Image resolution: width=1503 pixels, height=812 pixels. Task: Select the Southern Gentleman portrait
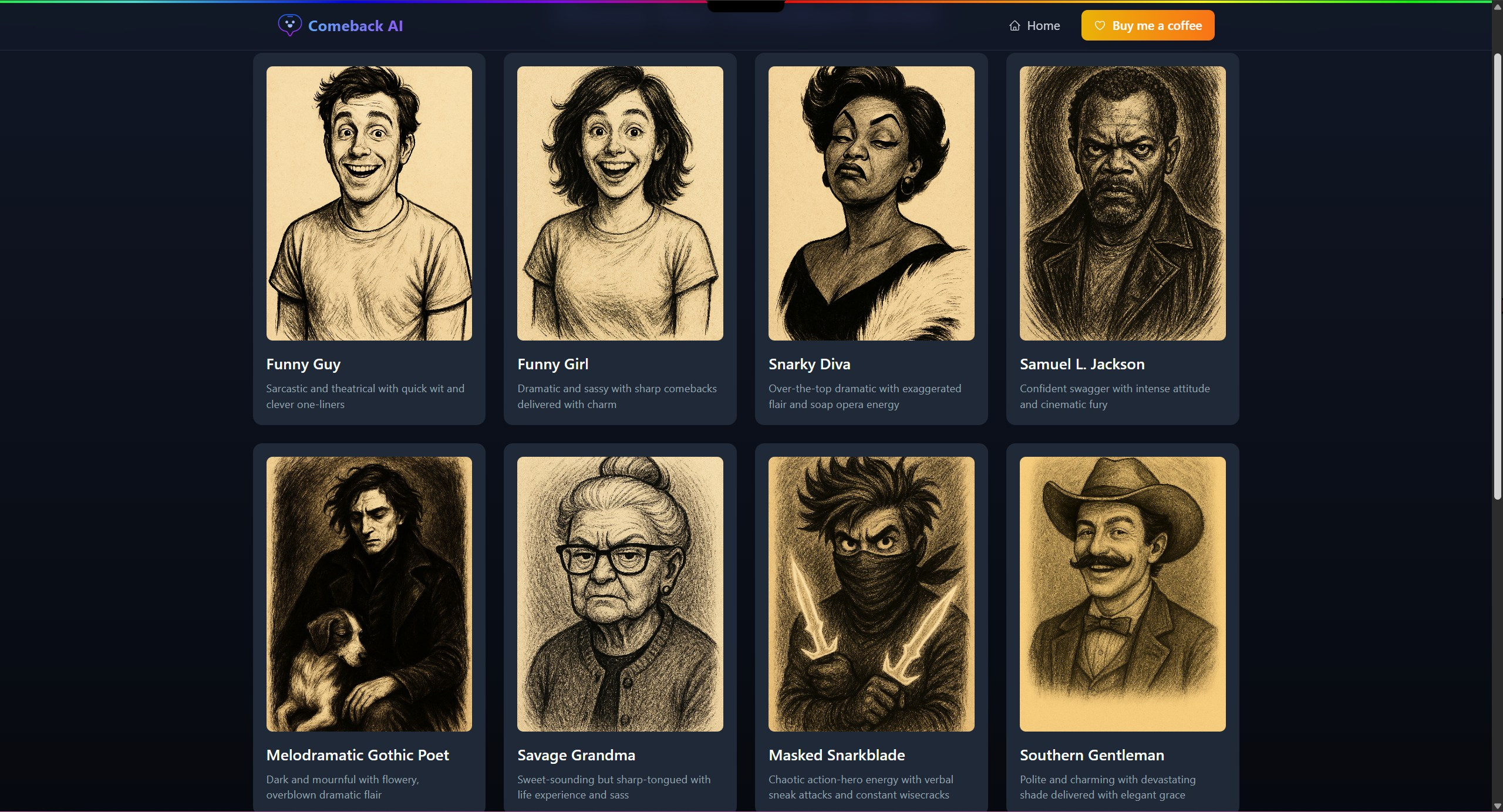pos(1123,594)
